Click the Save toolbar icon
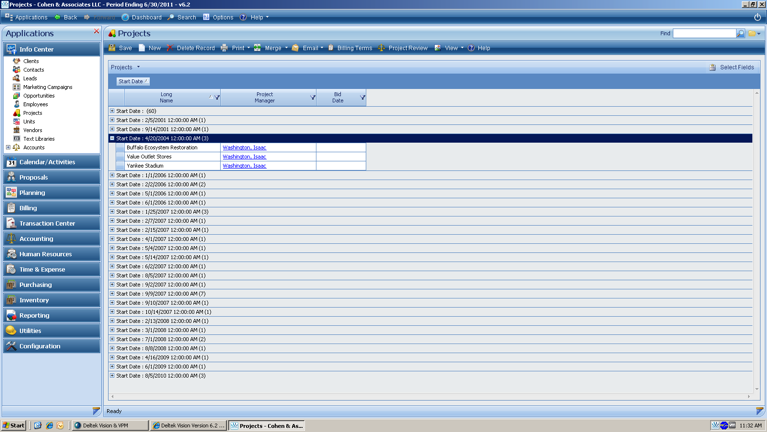The image size is (767, 432). point(113,48)
